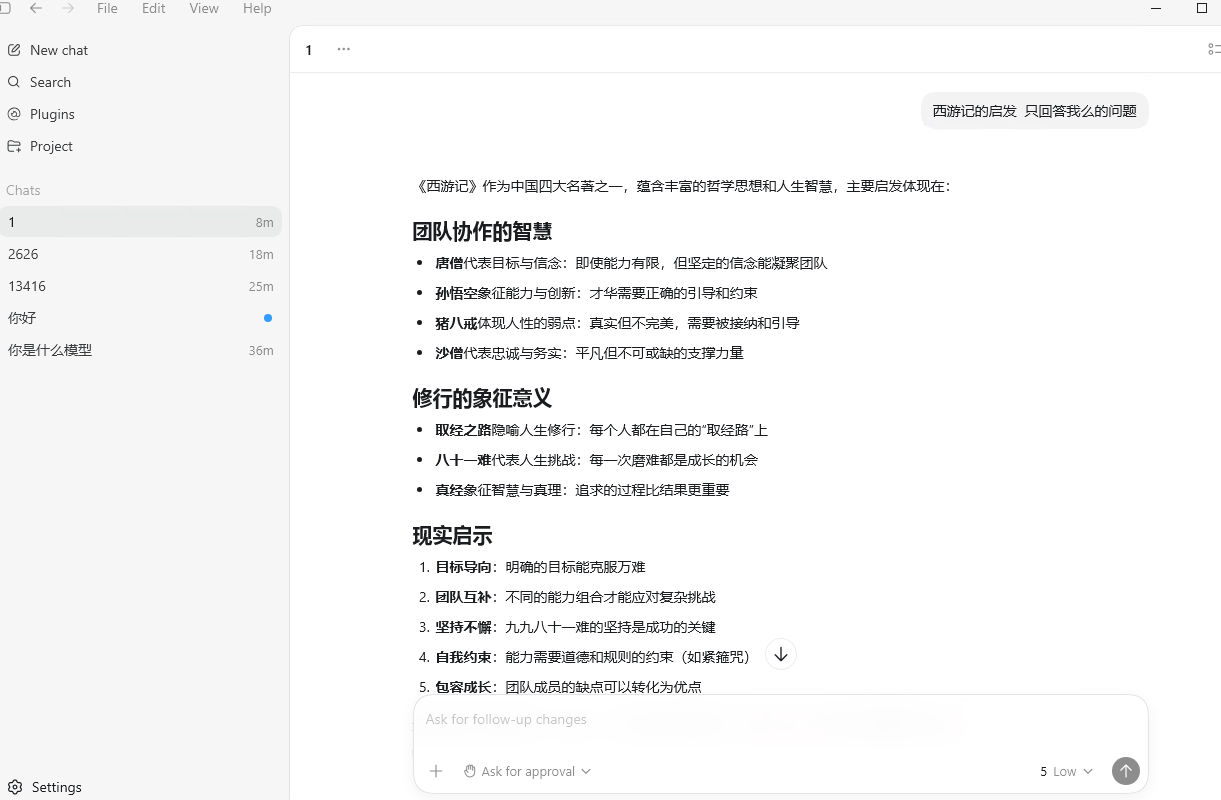The width and height of the screenshot is (1221, 800).
Task: Open Ask for approval dropdown
Action: [x=527, y=771]
